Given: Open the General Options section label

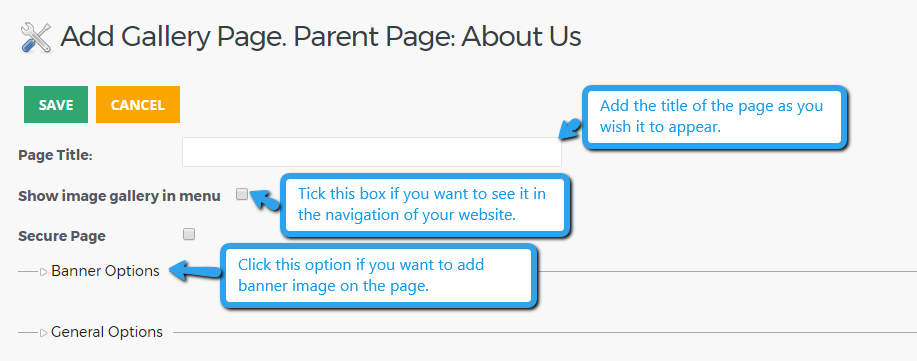Looking at the screenshot, I should 107,332.
